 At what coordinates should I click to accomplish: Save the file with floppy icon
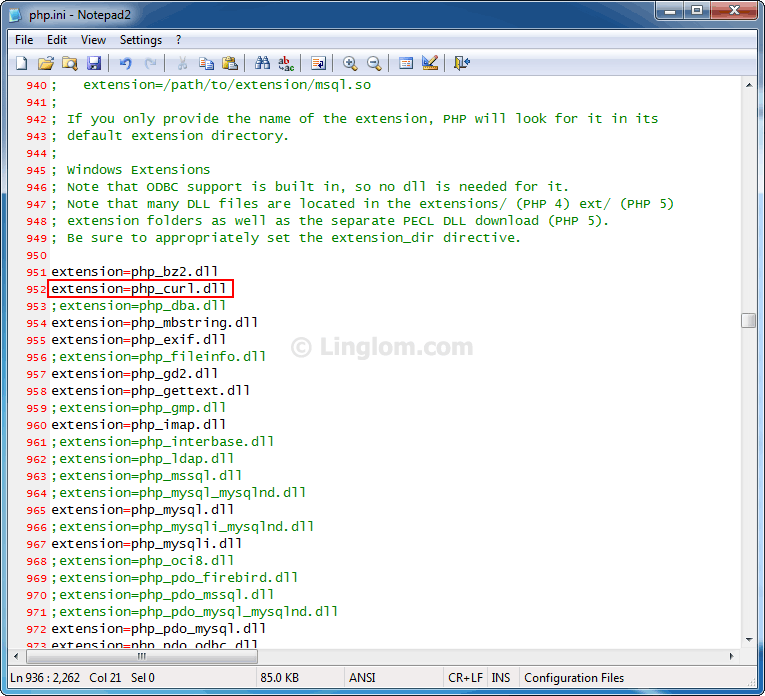coord(94,63)
